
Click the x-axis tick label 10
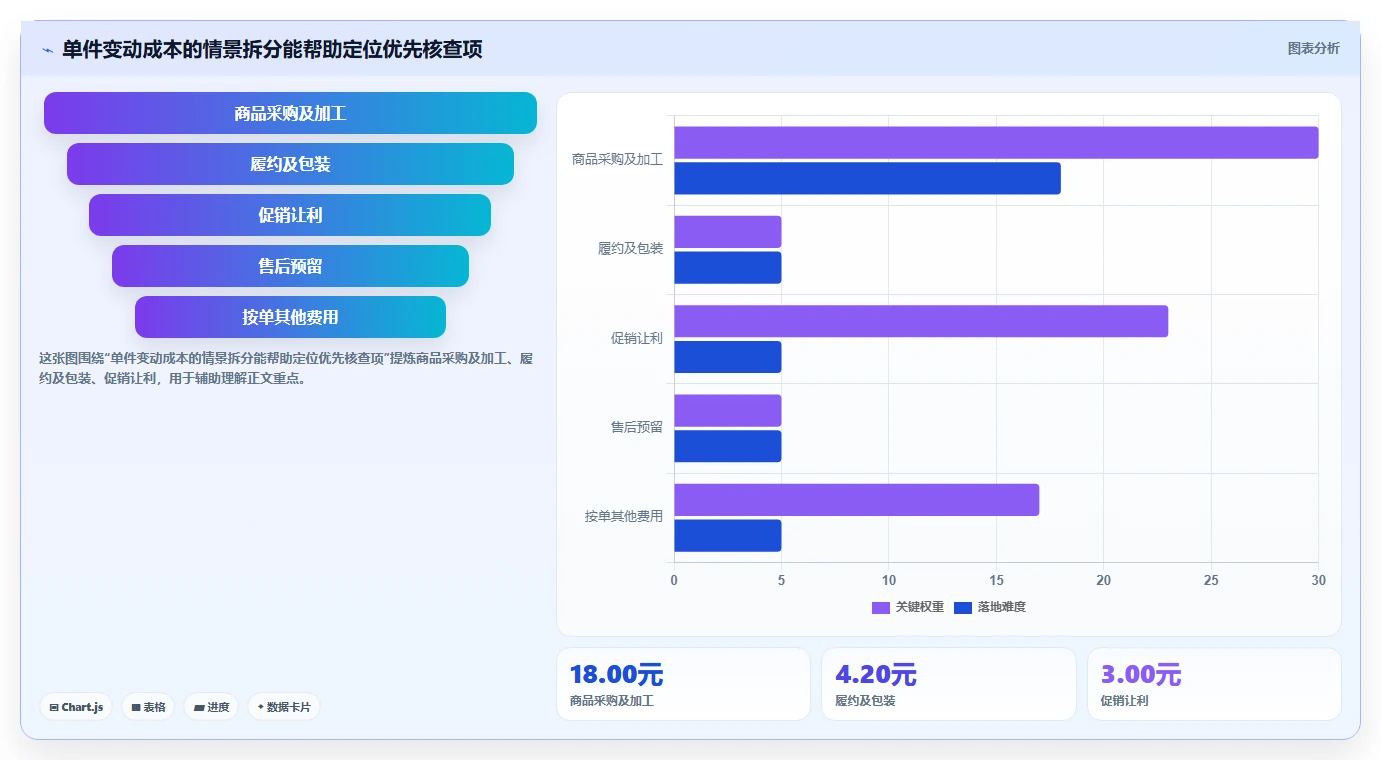tap(889, 580)
